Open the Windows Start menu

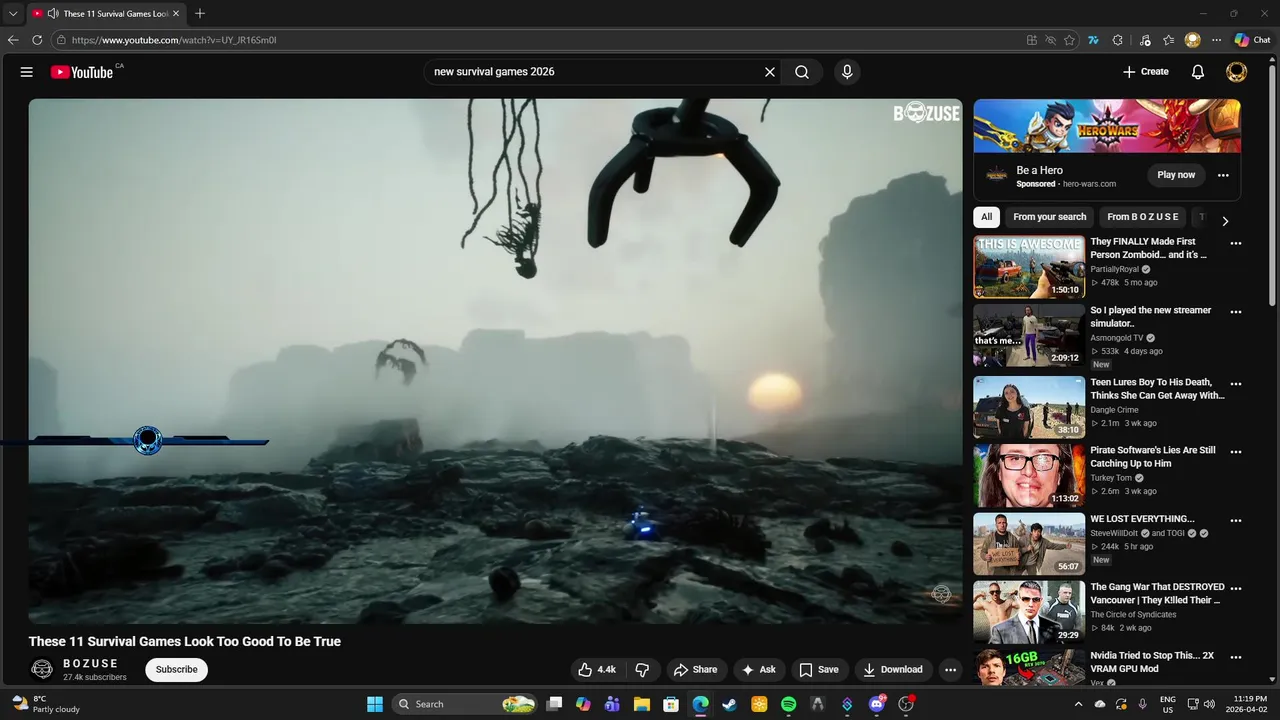coord(375,704)
